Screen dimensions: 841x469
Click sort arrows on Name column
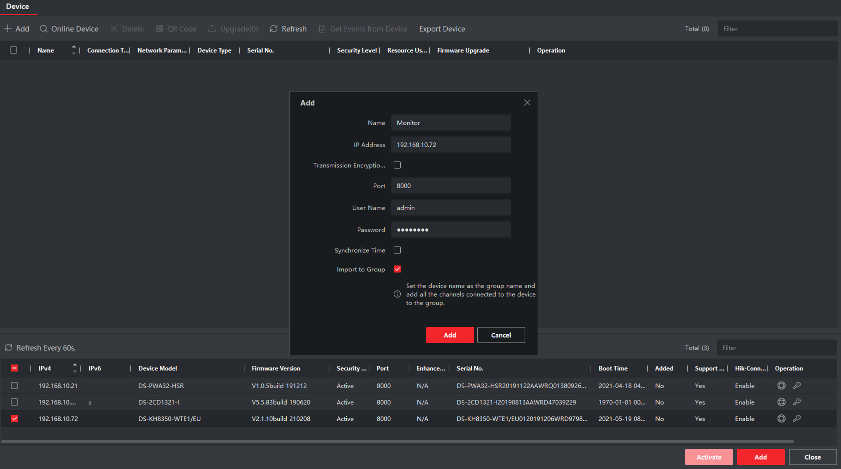[76, 50]
